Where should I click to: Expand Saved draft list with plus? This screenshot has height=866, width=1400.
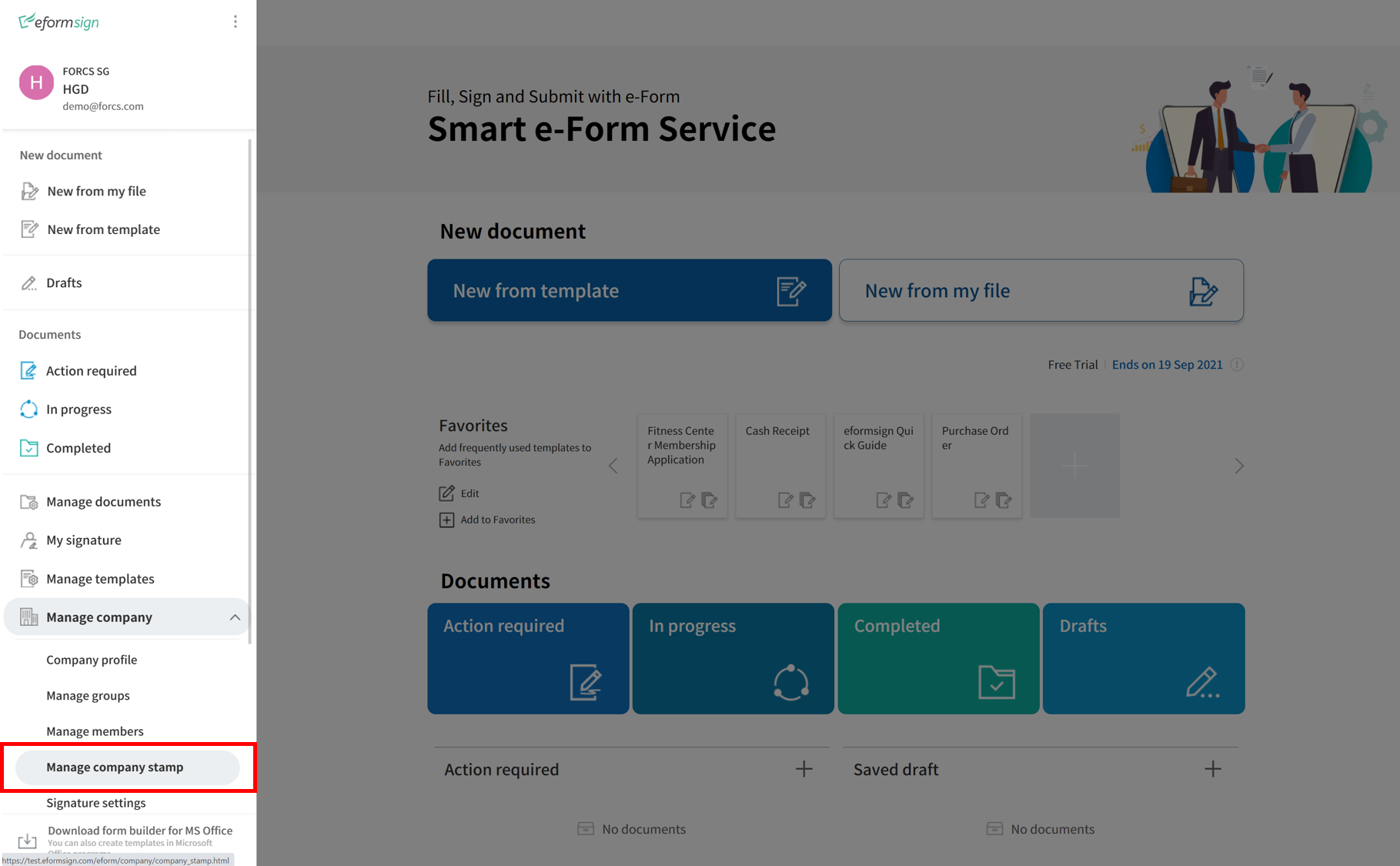(x=1213, y=769)
